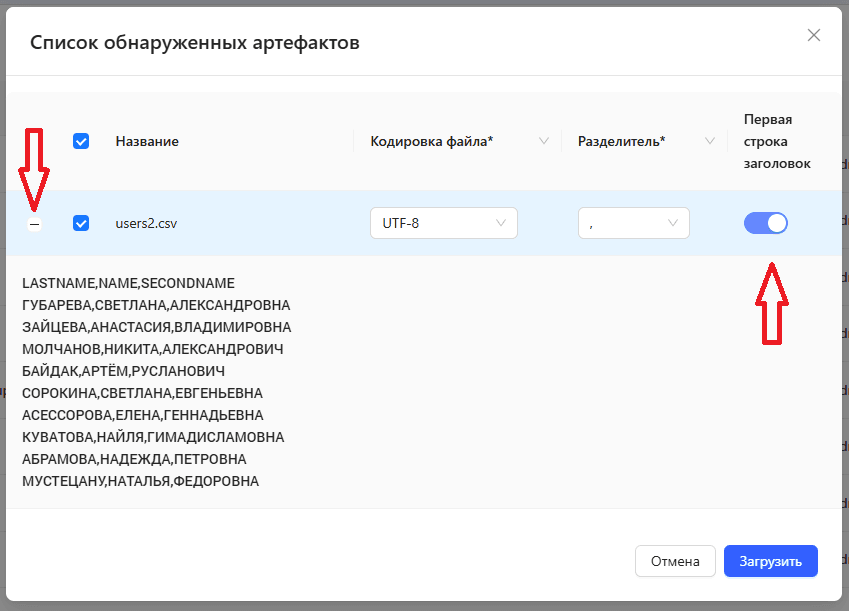849x611 pixels.
Task: Click the АСЕССОРОВА,ЕЛЕНА,ГЕННАДЬЕВНА line
Action: coord(142,415)
